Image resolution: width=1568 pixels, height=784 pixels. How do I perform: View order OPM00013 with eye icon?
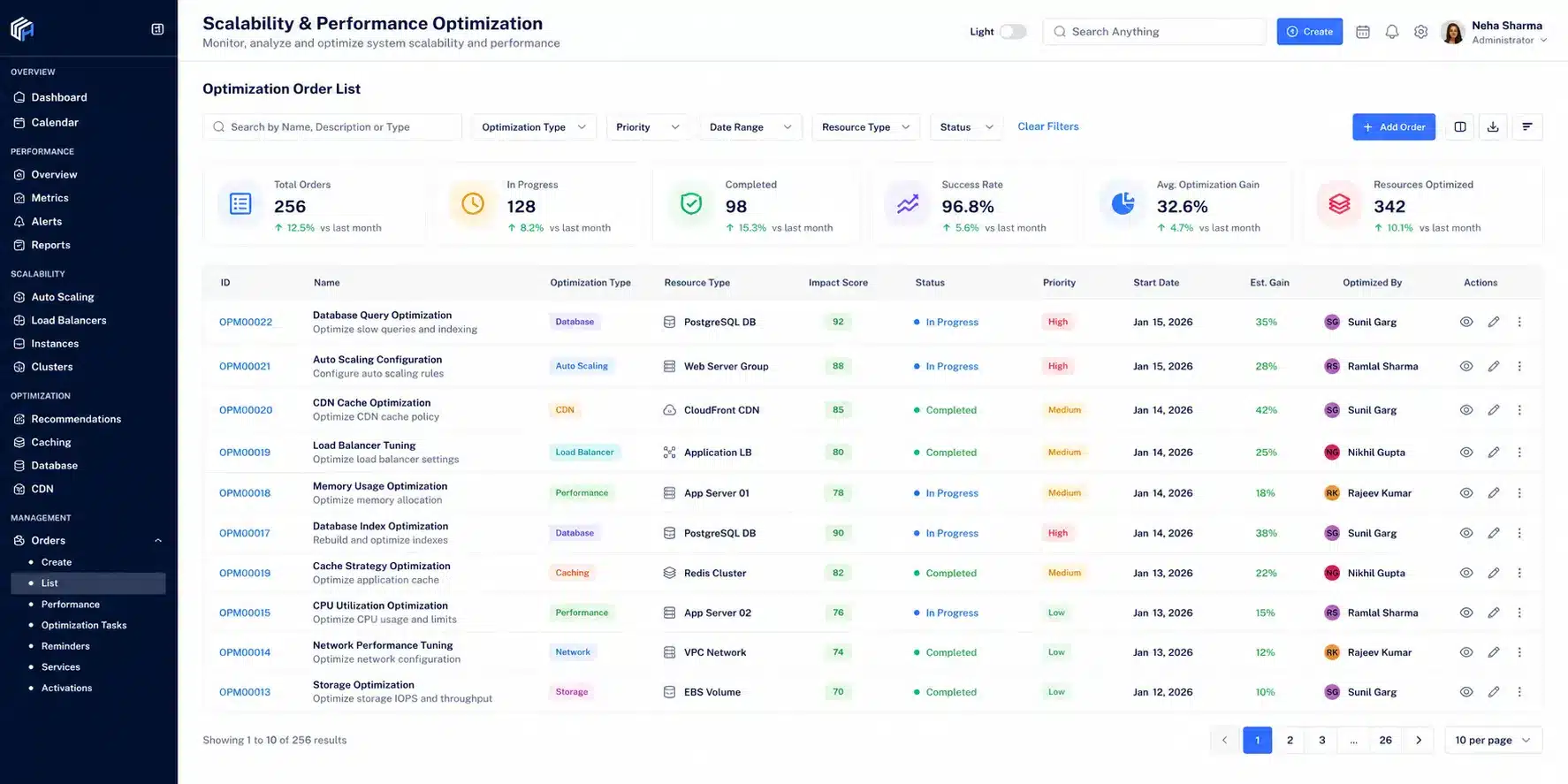coord(1466,692)
